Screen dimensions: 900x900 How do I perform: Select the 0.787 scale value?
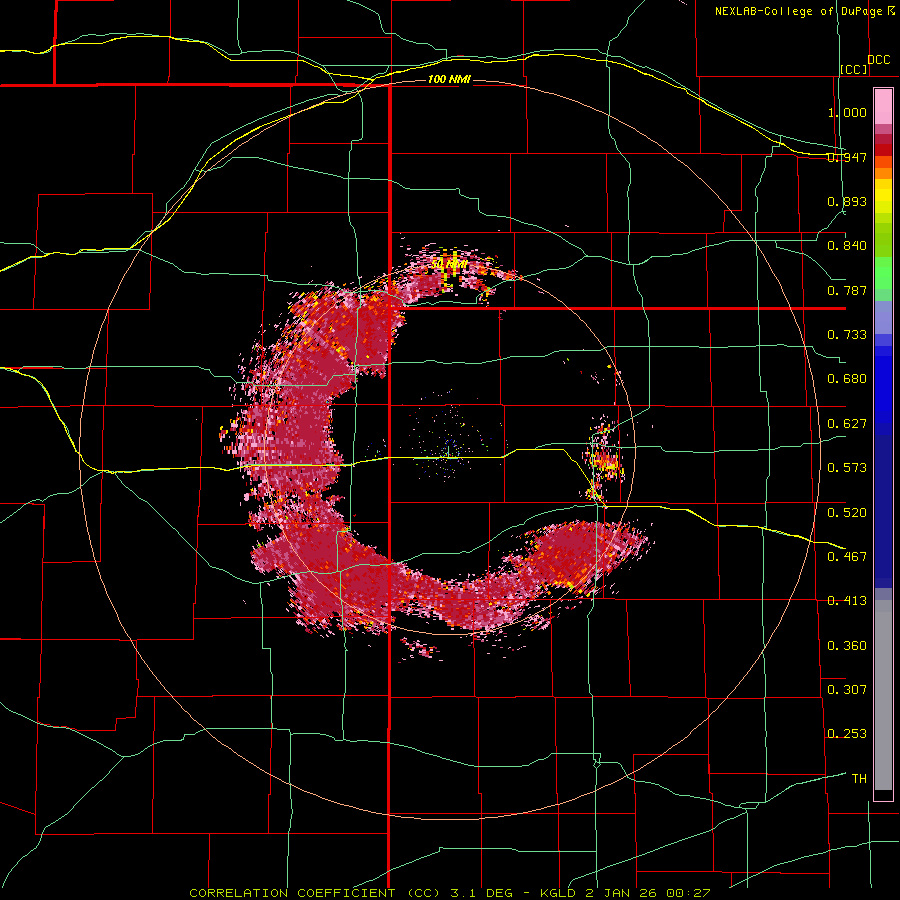(x=847, y=290)
